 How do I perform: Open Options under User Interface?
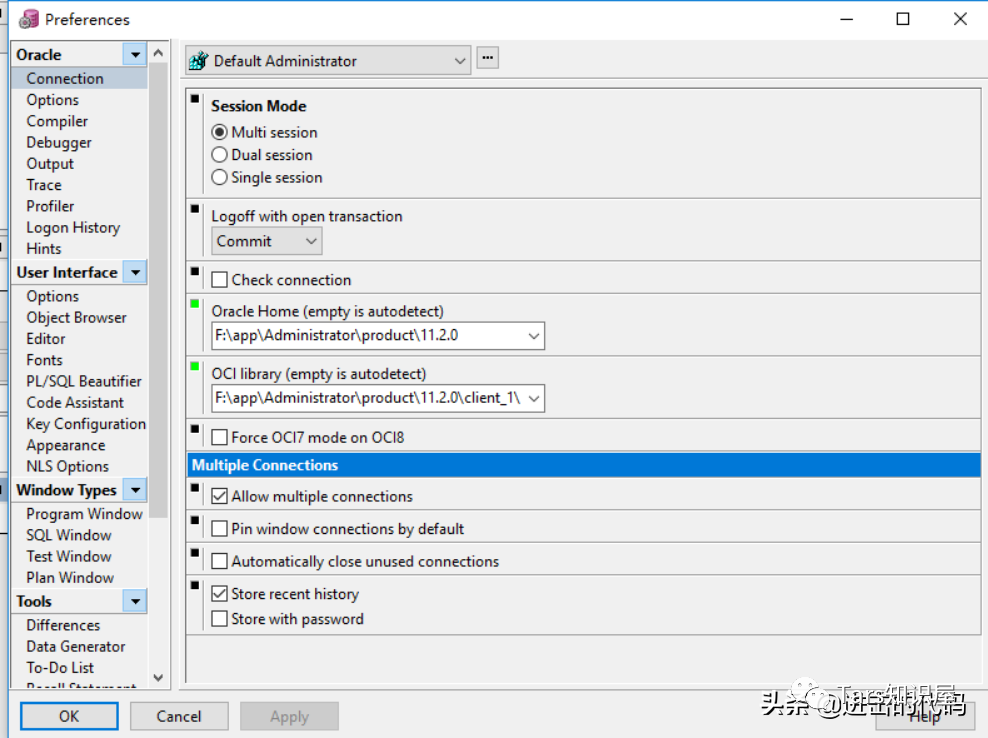click(52, 296)
